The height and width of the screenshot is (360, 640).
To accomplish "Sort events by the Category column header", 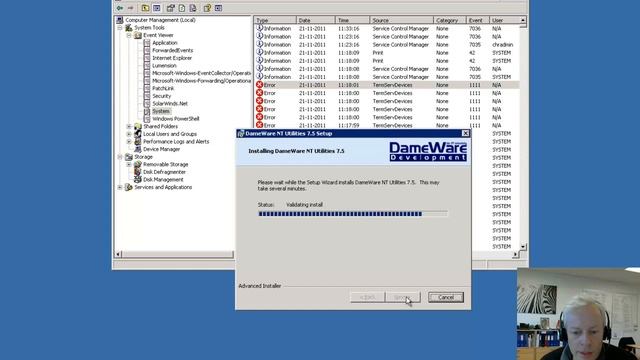I will [449, 20].
